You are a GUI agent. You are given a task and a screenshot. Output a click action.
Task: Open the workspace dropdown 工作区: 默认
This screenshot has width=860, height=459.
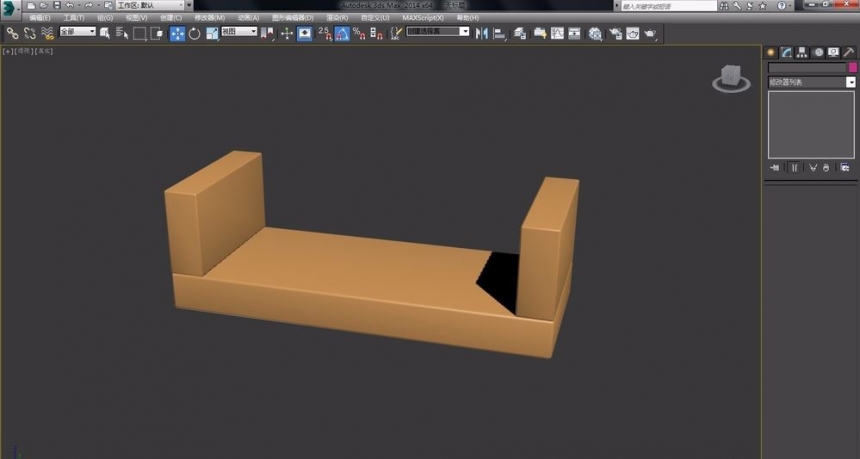point(150,5)
